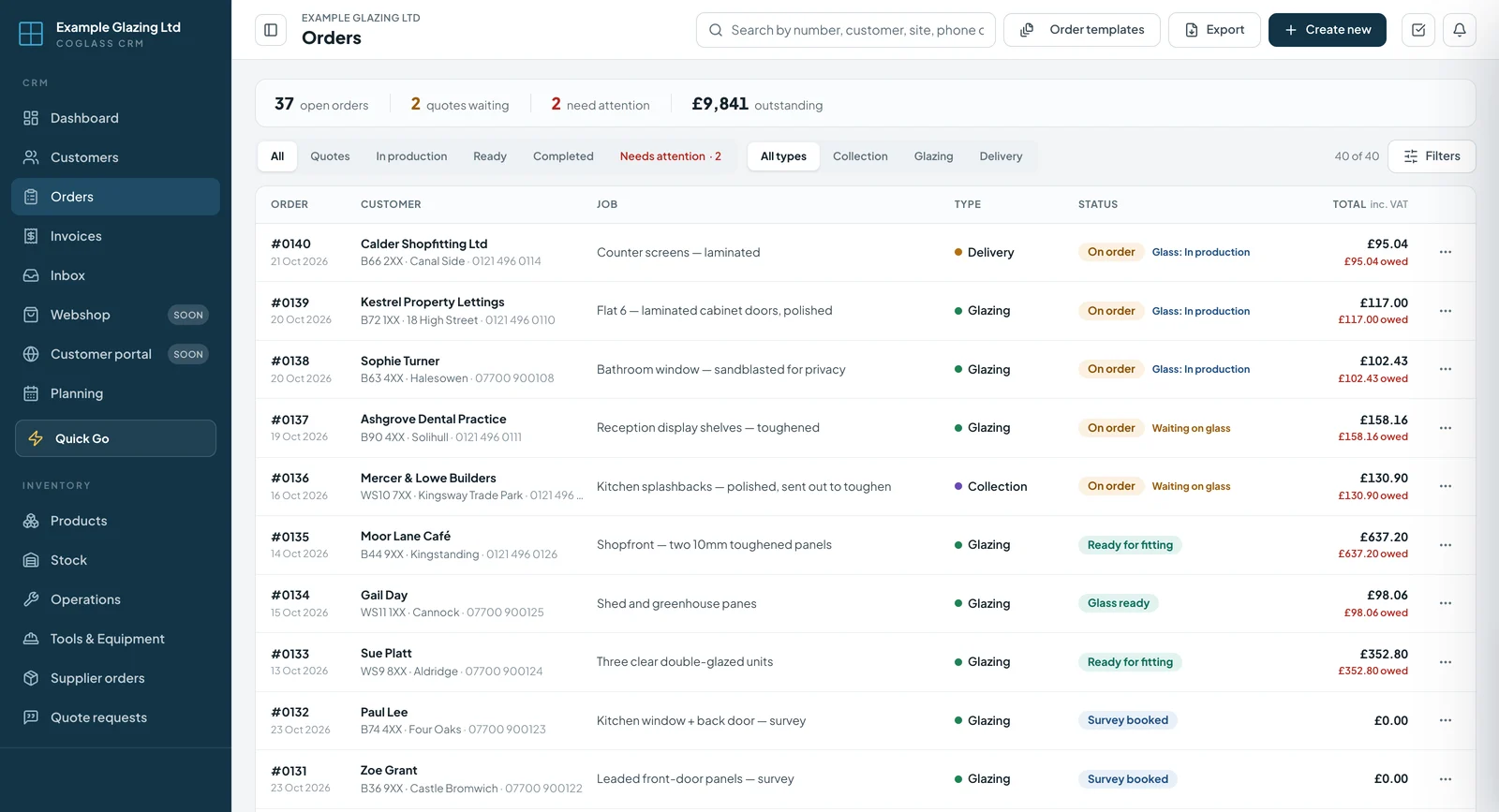Select the Needs attention tab
The width and height of the screenshot is (1499, 812).
[670, 156]
